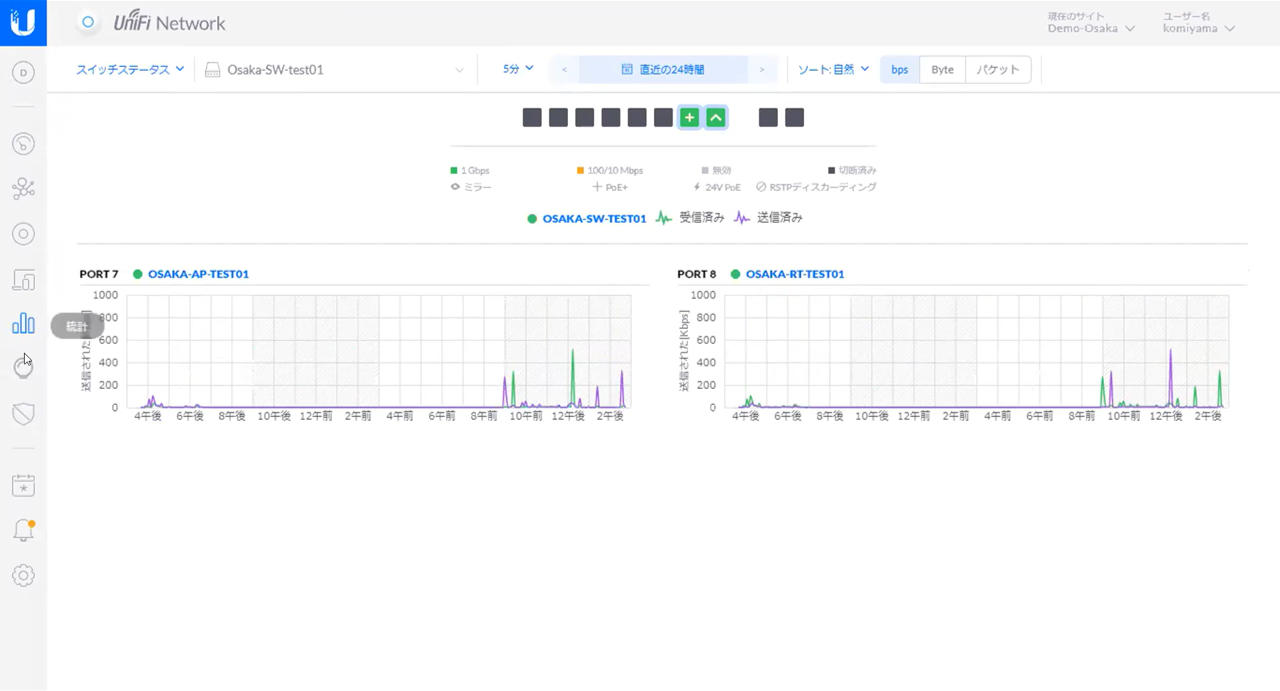1280x691 pixels.
Task: Switch the unit to パケット
Action: [x=998, y=70]
